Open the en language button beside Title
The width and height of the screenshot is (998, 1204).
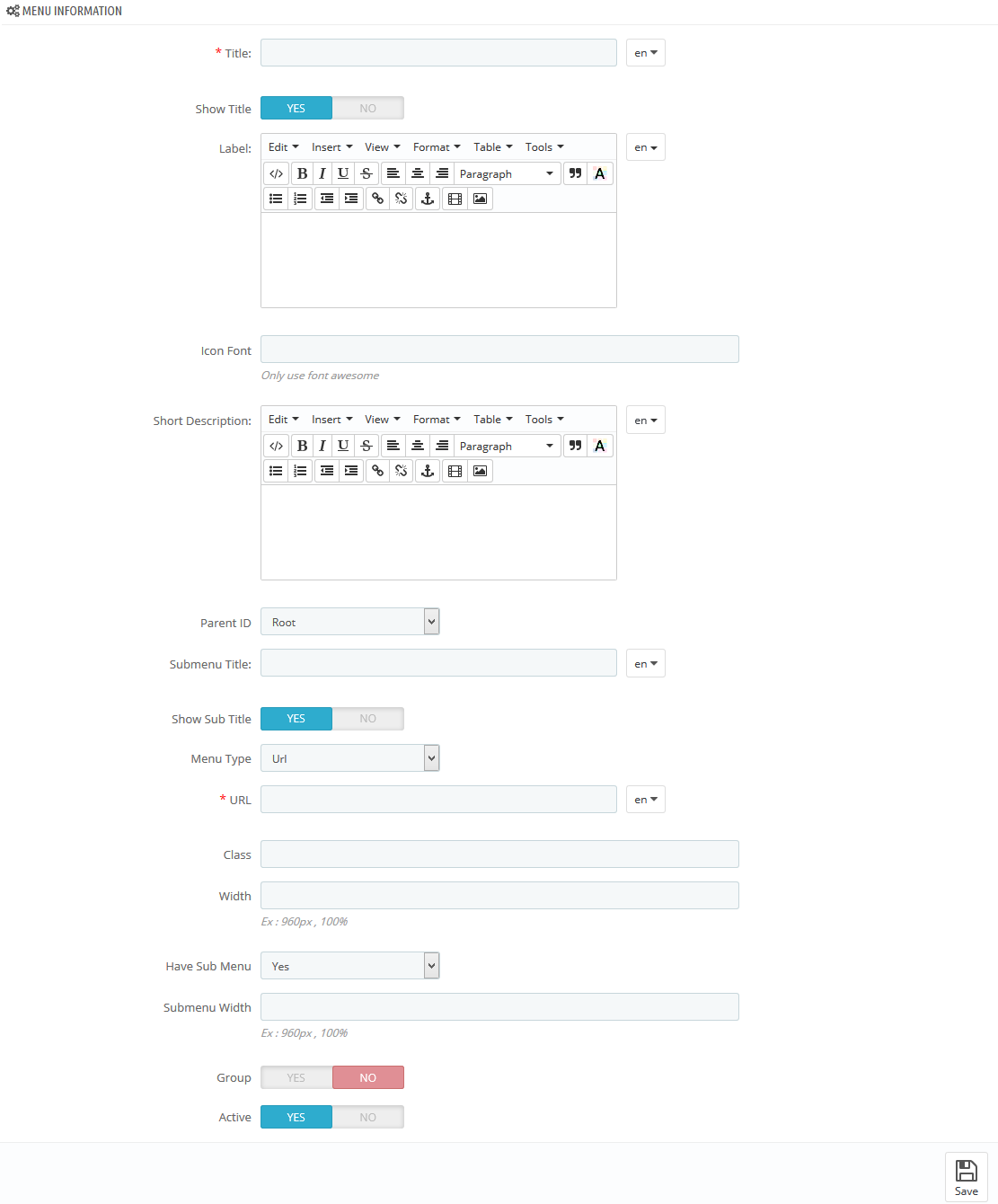point(646,53)
